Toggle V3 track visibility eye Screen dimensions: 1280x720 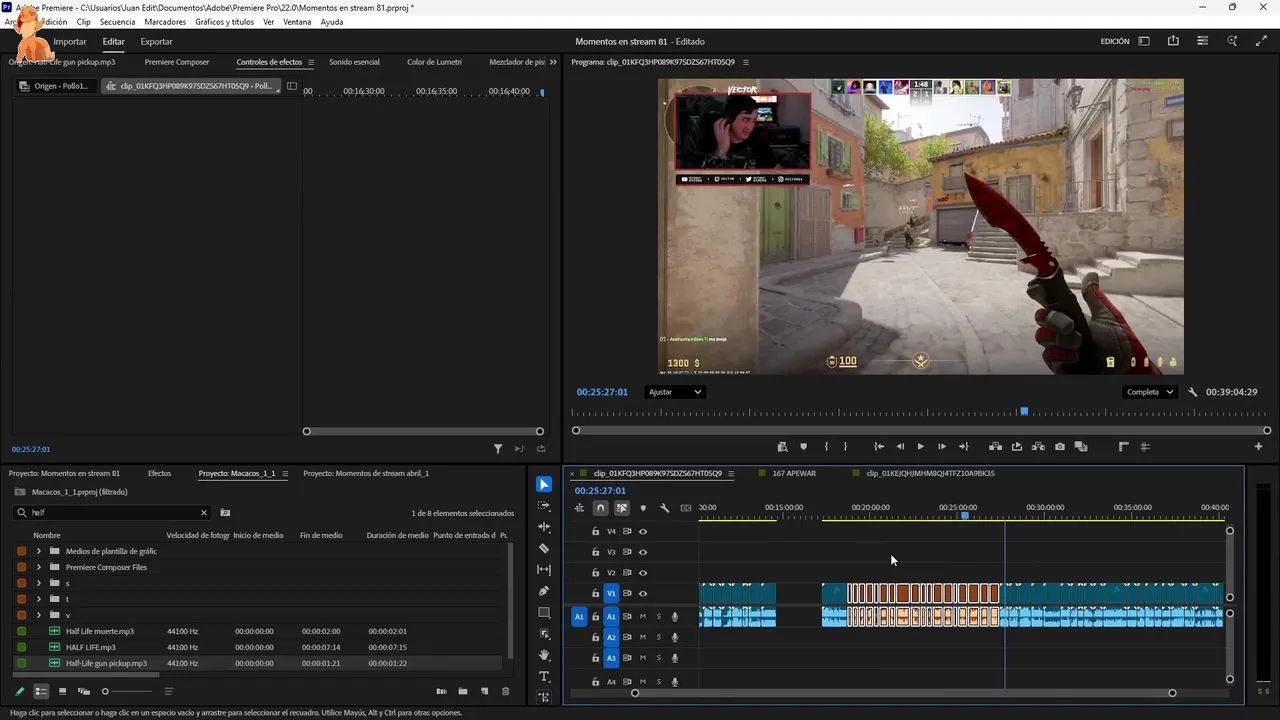(x=643, y=552)
